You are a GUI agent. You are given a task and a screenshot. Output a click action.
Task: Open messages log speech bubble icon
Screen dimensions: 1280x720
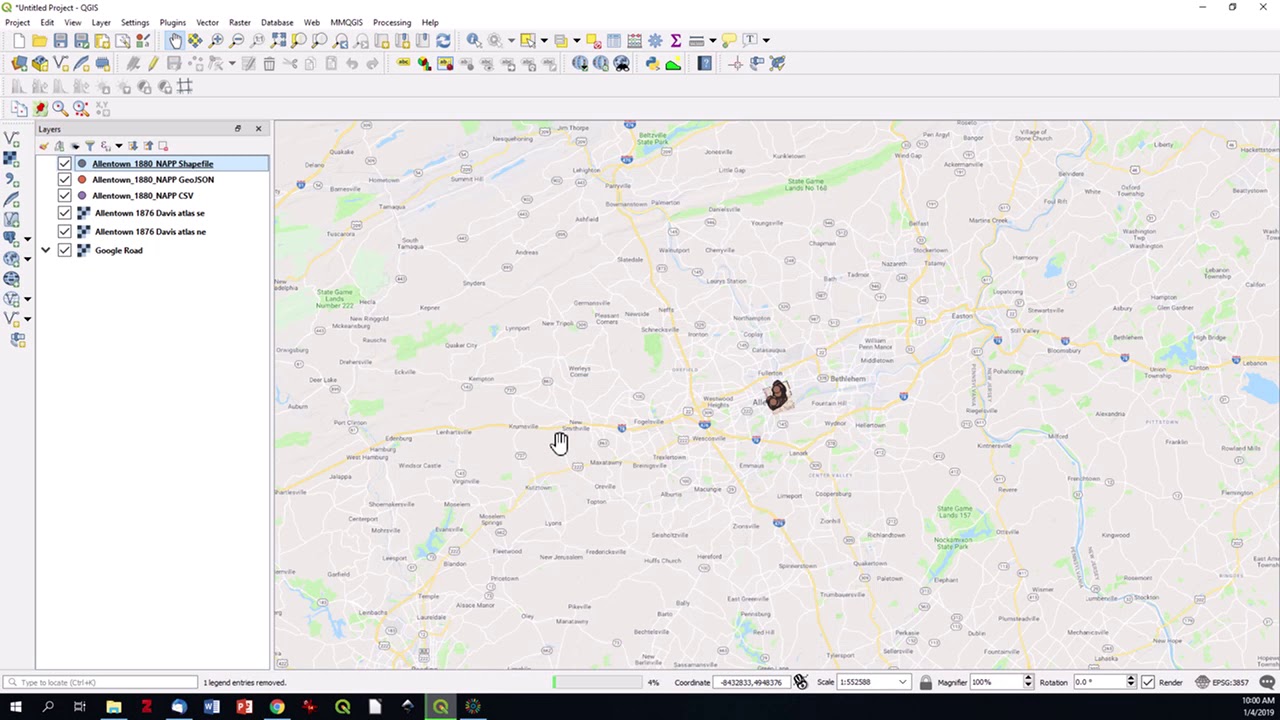(x=1268, y=682)
